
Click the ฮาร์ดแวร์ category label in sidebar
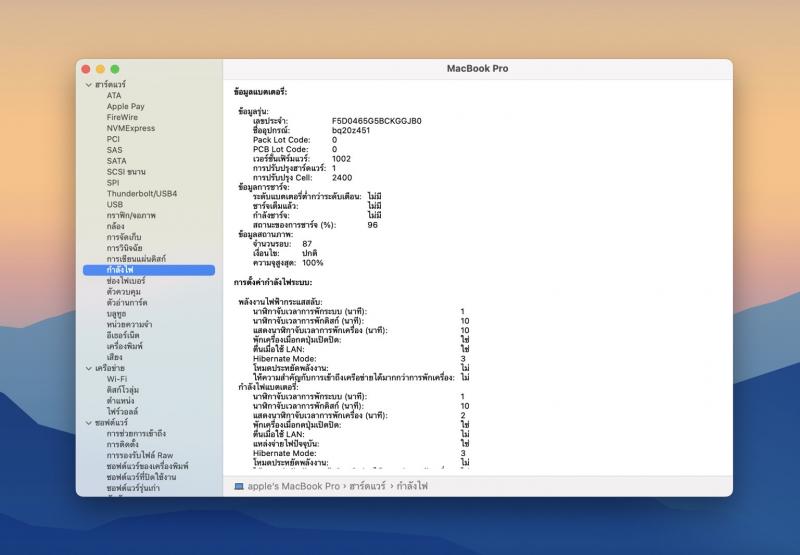110,85
